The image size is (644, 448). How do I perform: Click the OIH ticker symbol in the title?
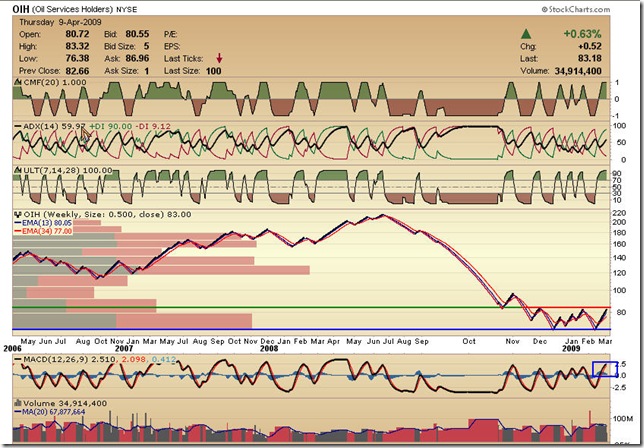(x=21, y=9)
